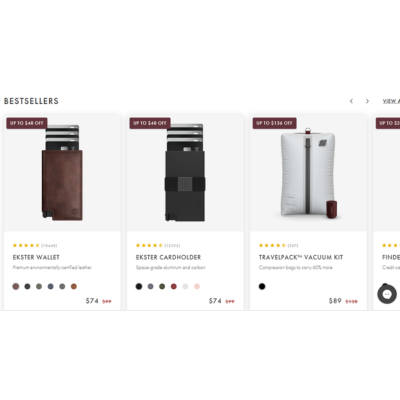400x400 pixels.
Task: Open Ekster Cardholder product image
Action: pos(185,173)
